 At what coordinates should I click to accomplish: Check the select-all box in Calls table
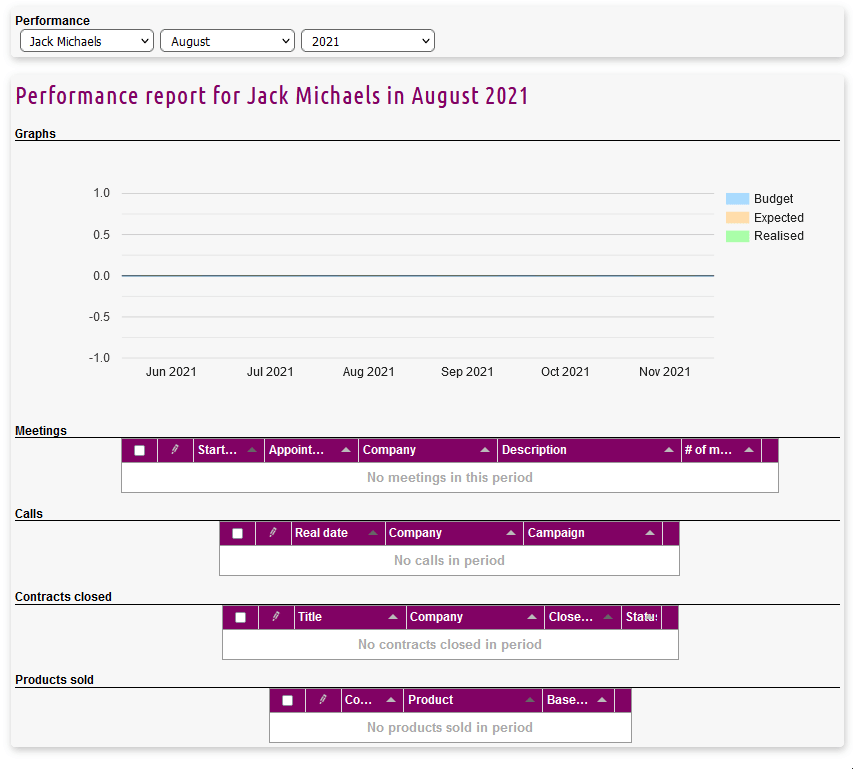[x=238, y=534]
